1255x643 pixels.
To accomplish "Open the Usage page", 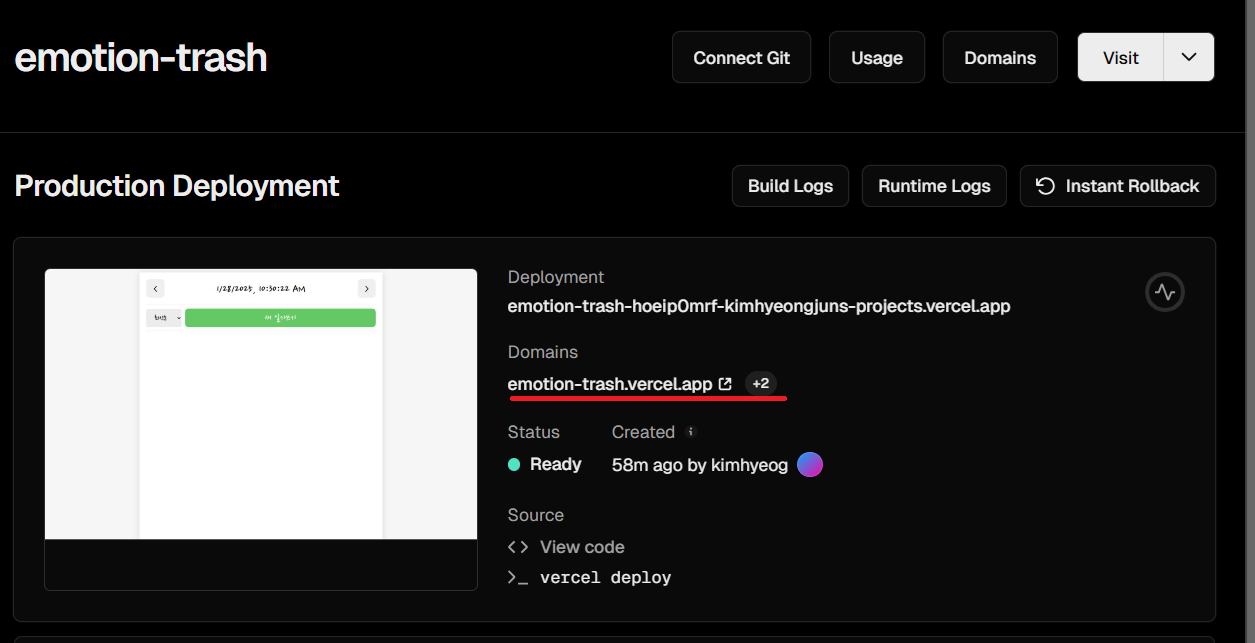I will [x=877, y=57].
